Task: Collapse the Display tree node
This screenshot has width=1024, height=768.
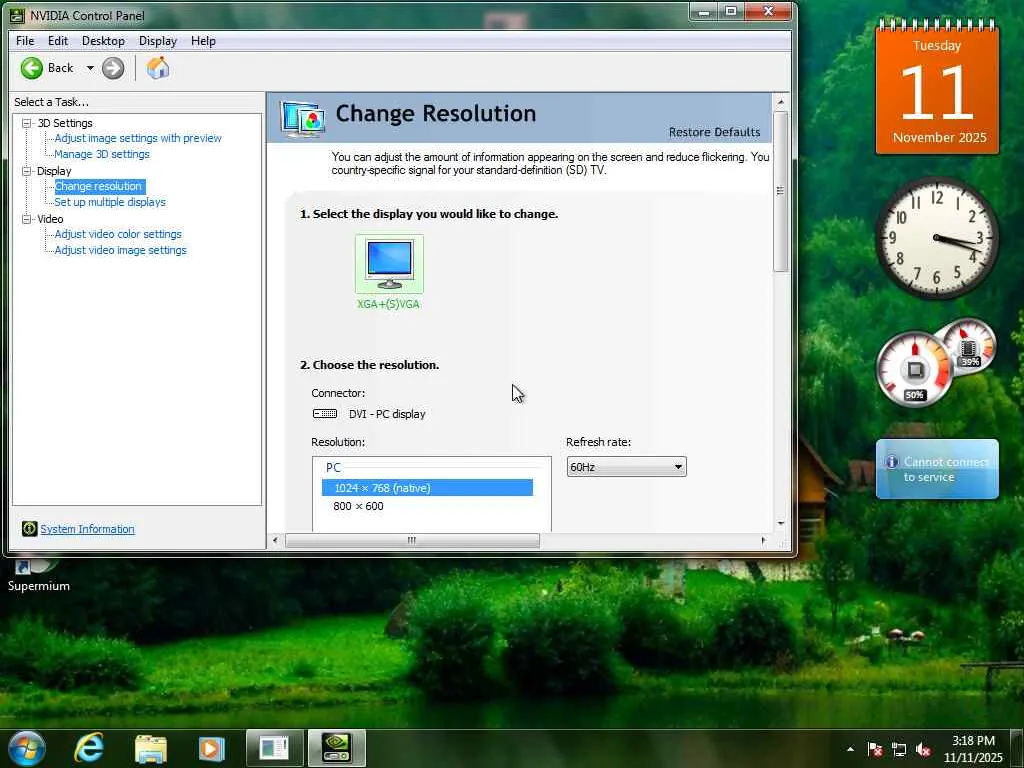Action: point(27,171)
